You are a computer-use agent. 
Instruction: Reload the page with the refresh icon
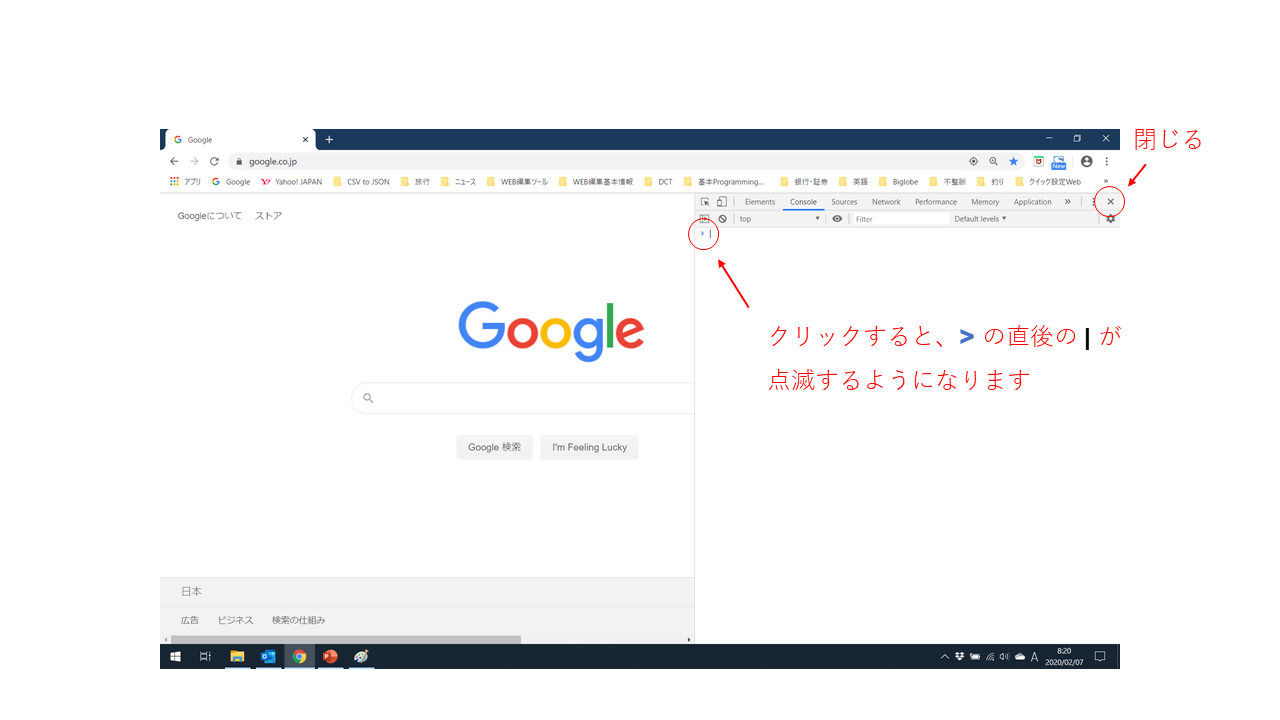click(x=214, y=161)
